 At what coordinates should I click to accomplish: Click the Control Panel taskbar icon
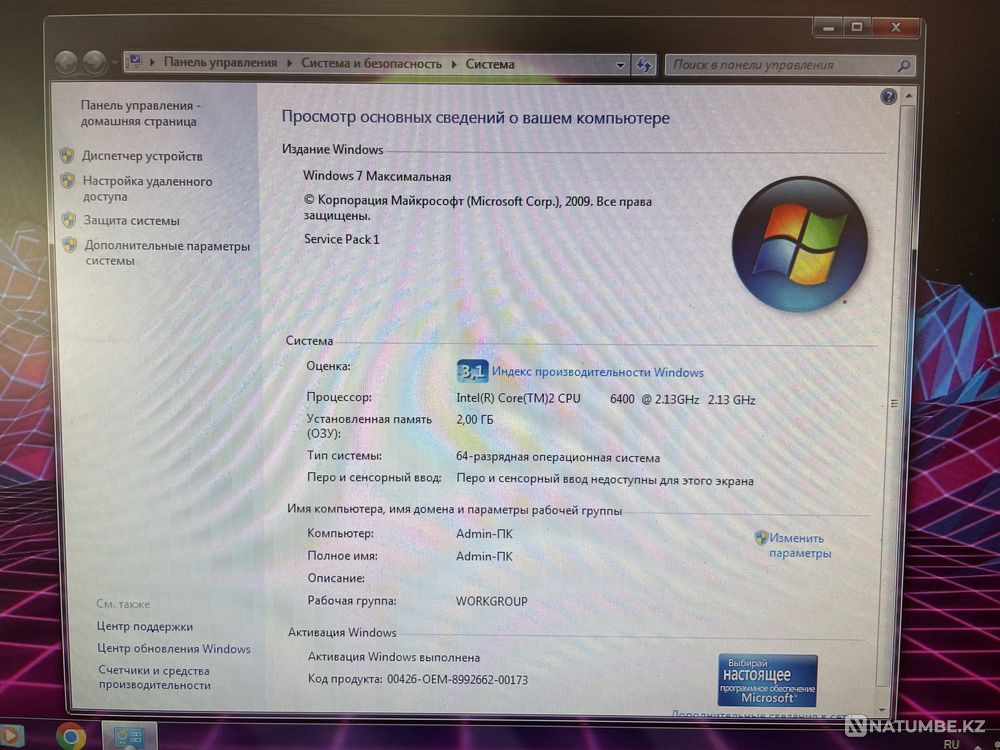click(129, 737)
